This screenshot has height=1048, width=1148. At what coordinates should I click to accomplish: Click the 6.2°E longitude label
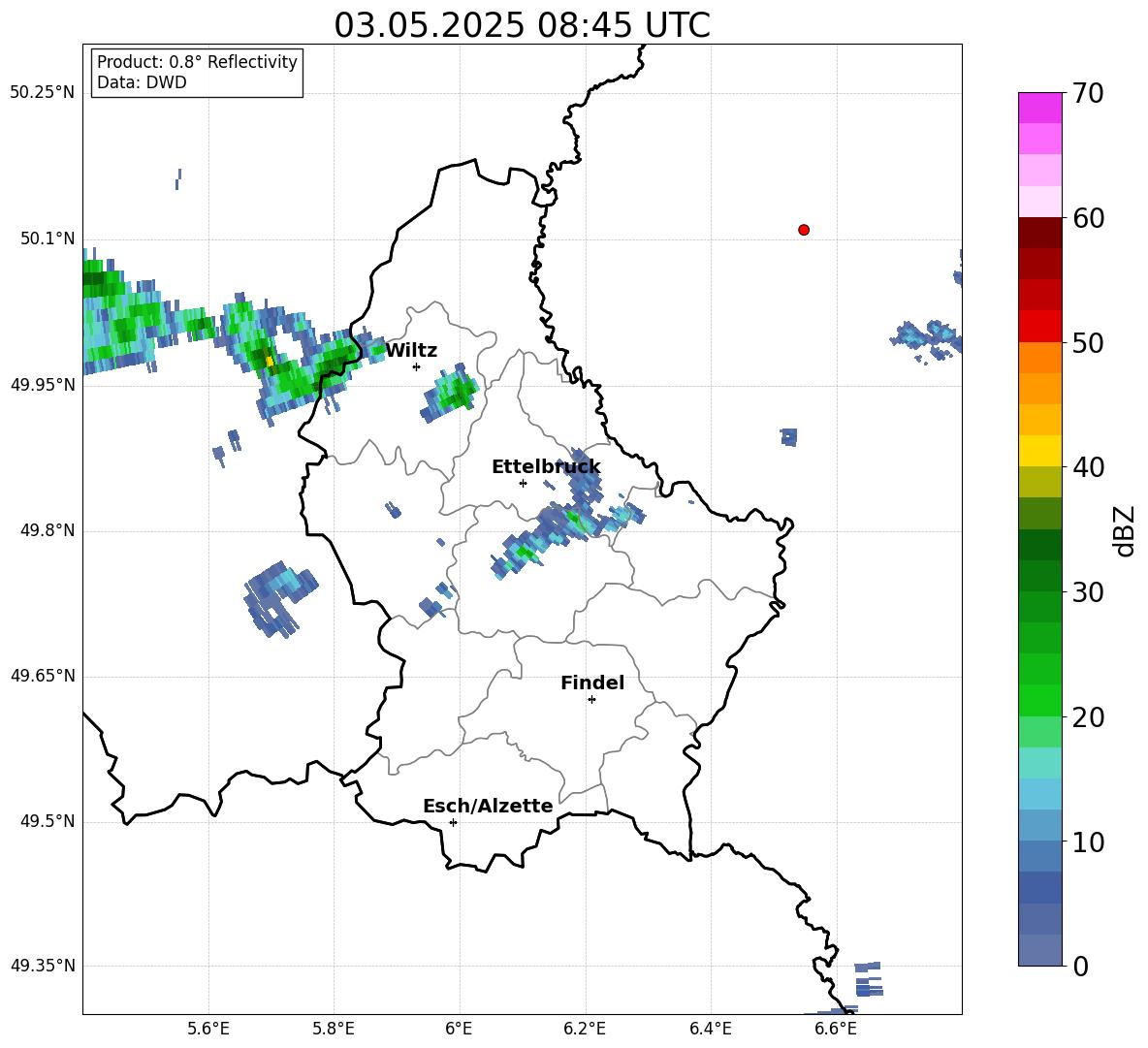(x=585, y=1029)
